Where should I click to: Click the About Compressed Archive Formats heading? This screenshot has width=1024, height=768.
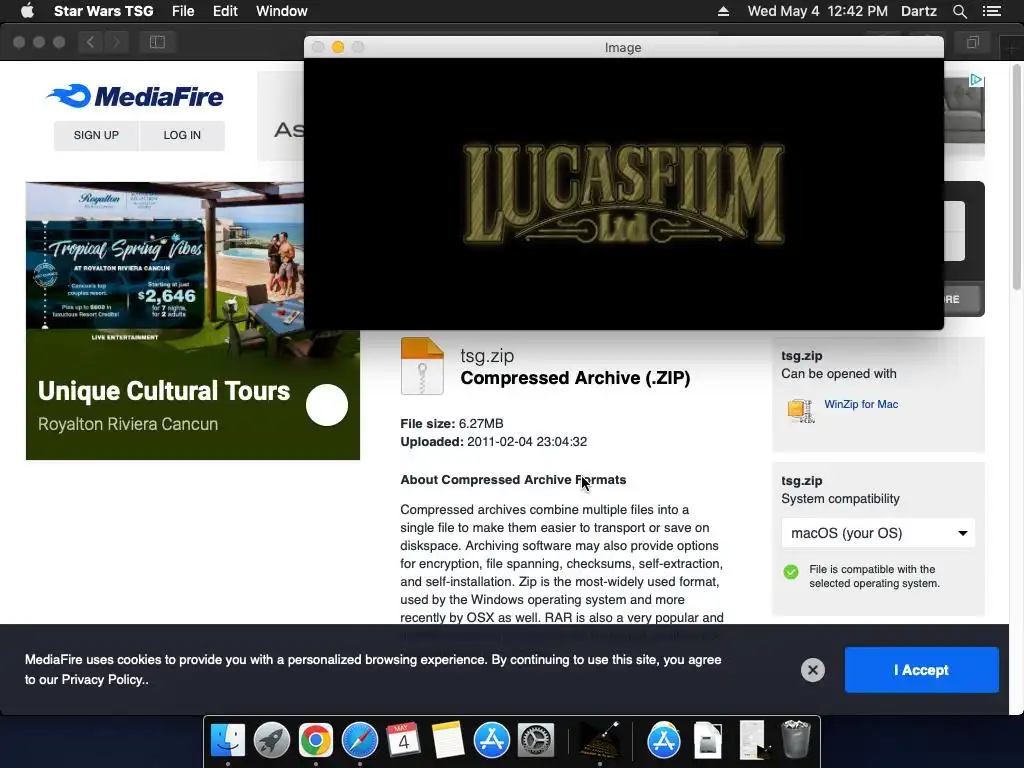pos(513,480)
